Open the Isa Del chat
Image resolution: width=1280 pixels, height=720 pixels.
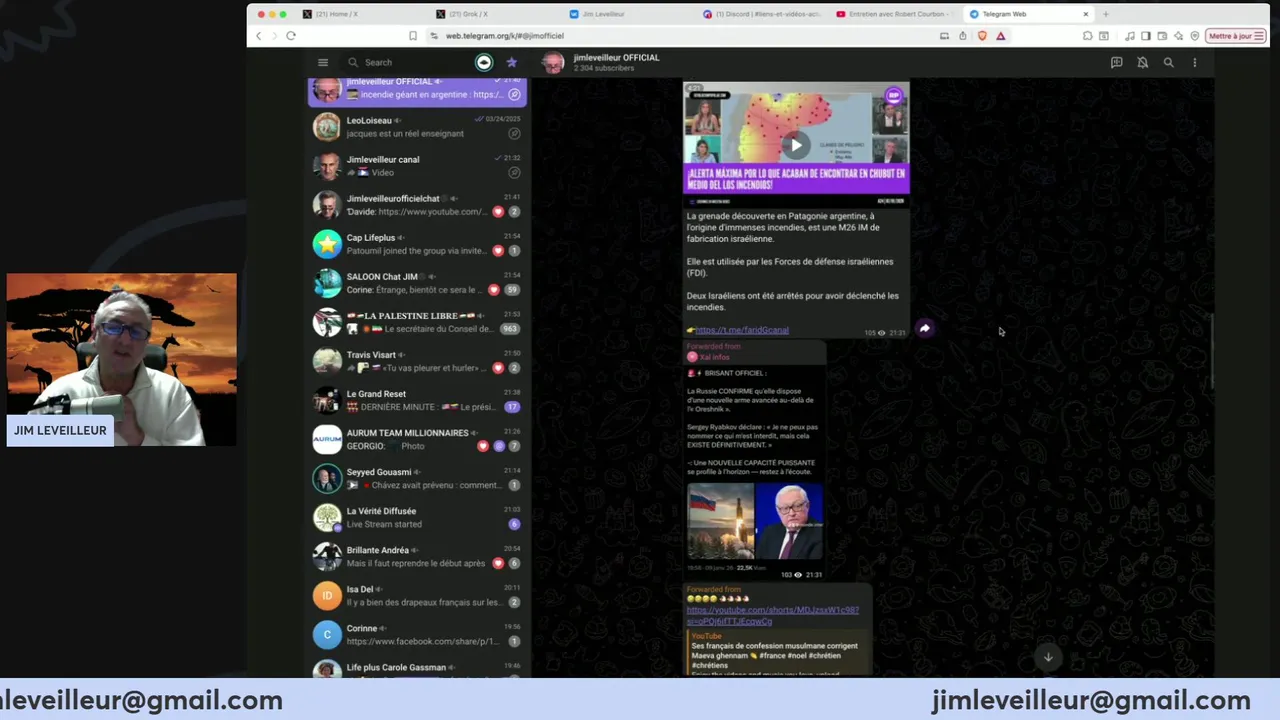(418, 595)
